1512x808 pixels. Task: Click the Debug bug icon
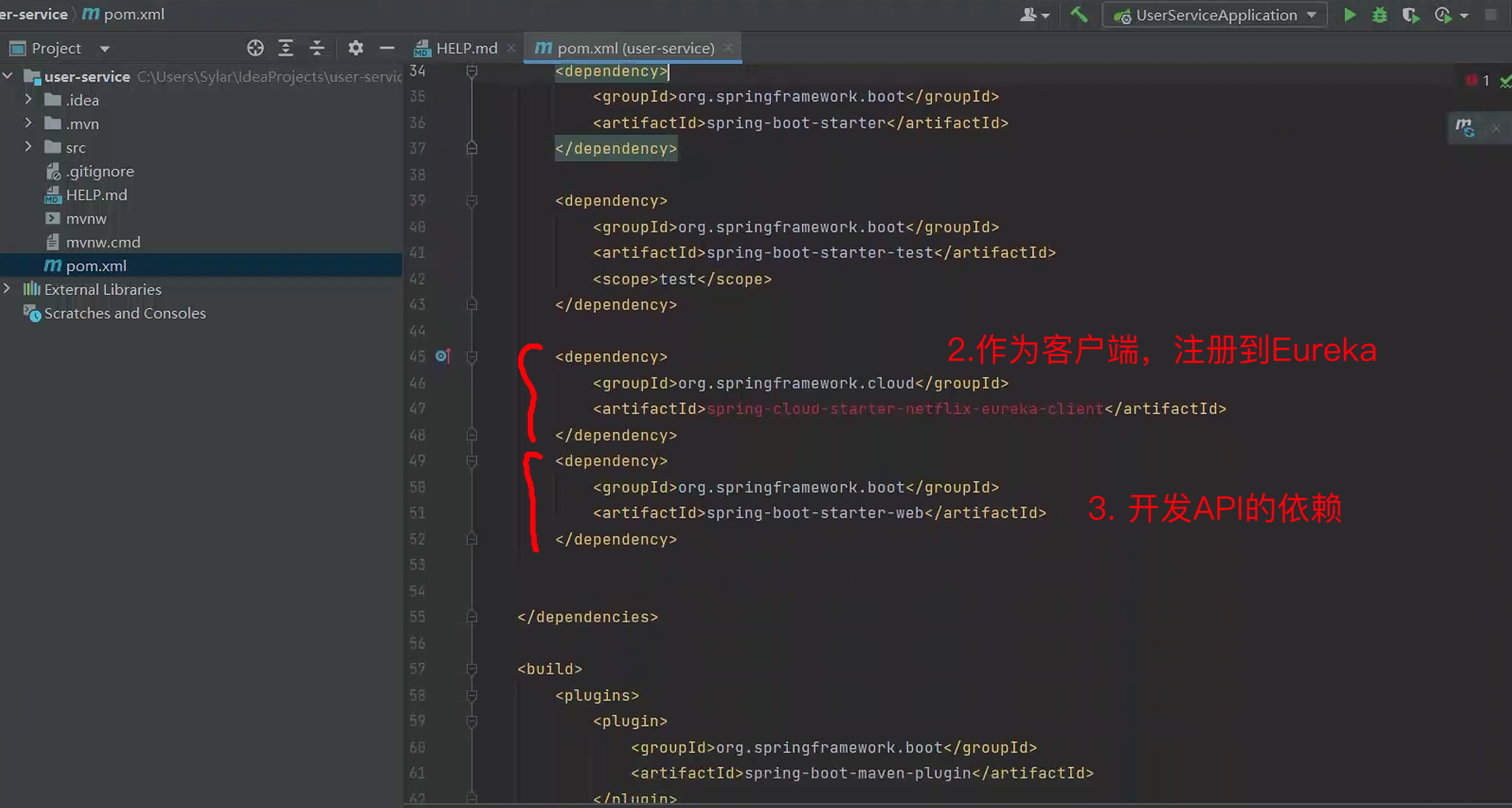tap(1380, 15)
